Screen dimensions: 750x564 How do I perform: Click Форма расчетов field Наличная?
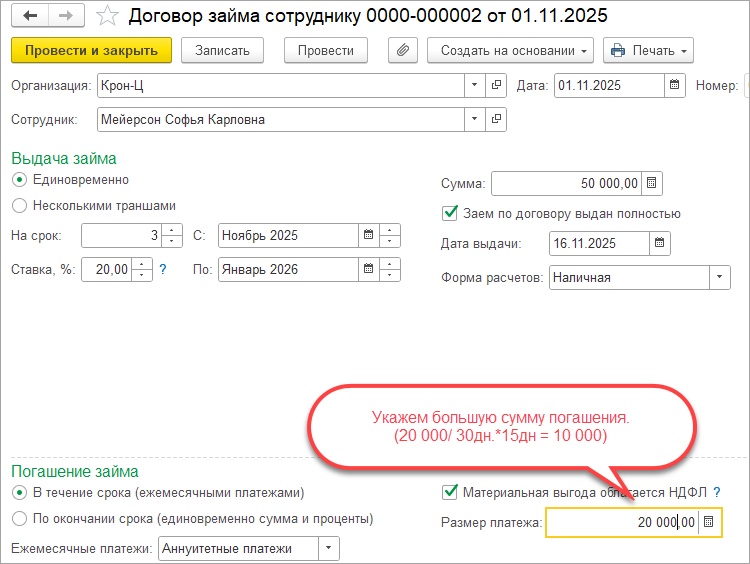pos(629,277)
